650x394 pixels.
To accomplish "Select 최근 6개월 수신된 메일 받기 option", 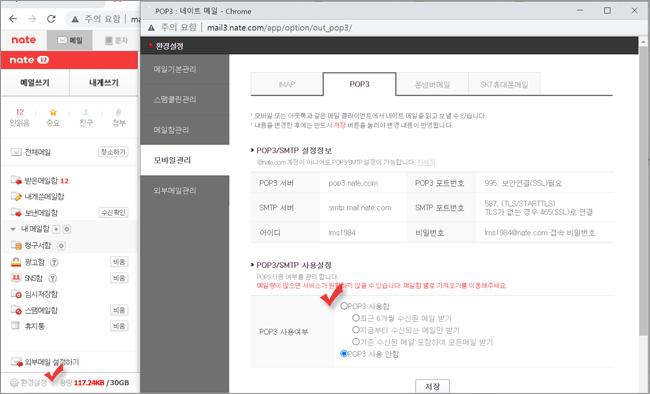I will point(355,318).
